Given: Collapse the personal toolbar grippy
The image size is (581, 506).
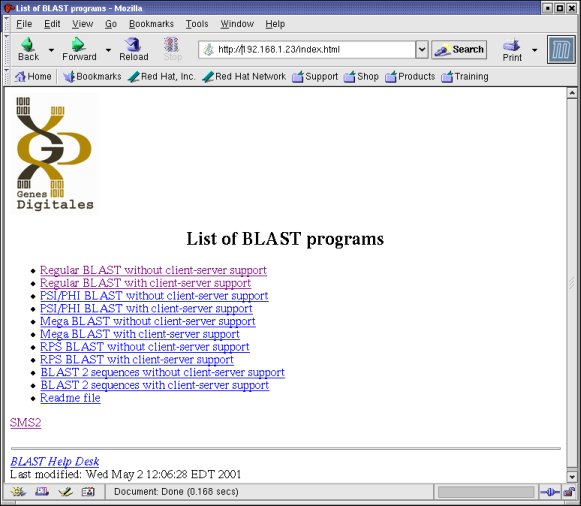Looking at the screenshot, I should coord(7,76).
